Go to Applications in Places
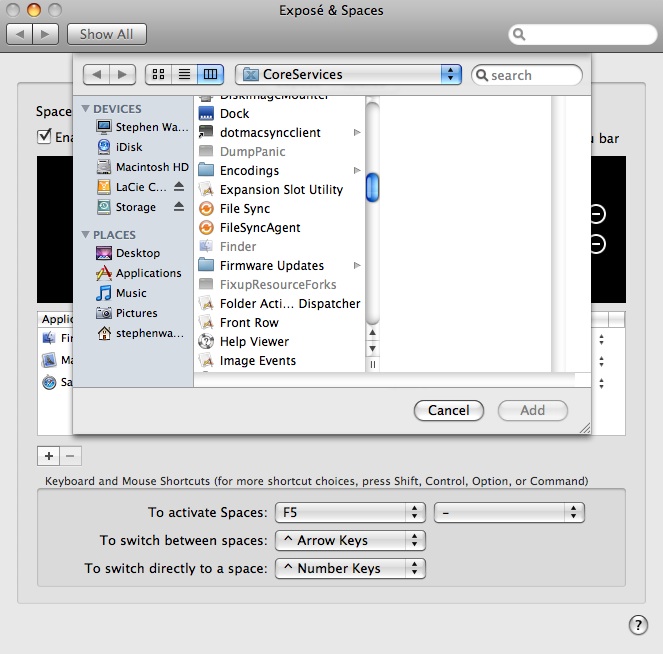This screenshot has width=663, height=654. tap(139, 273)
